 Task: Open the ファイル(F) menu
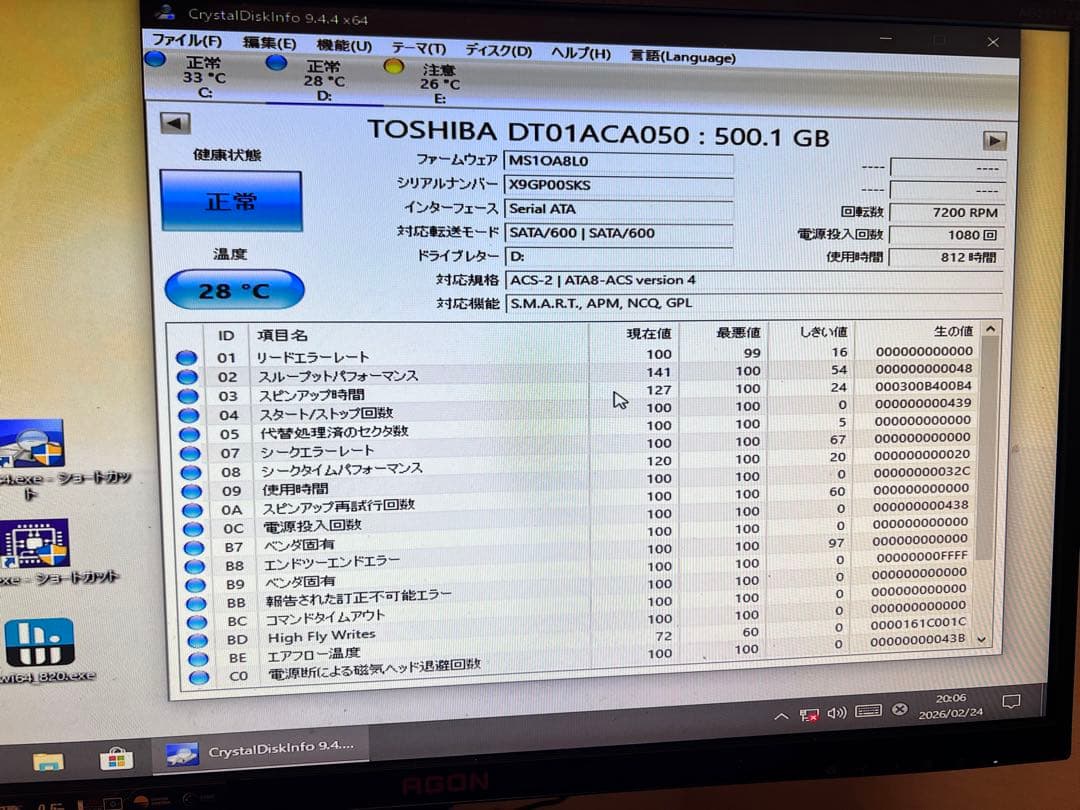[187, 41]
